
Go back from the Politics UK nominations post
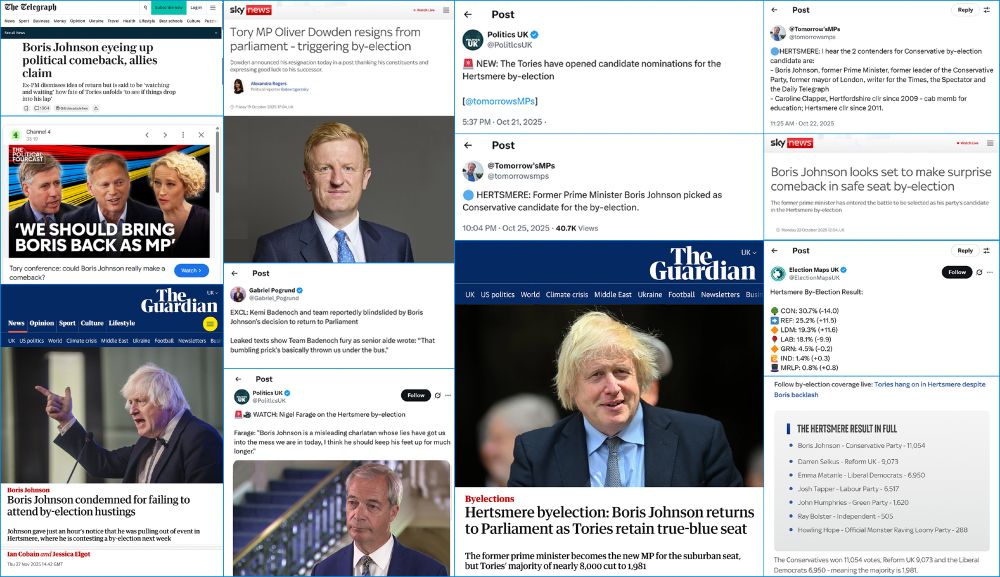(x=468, y=14)
